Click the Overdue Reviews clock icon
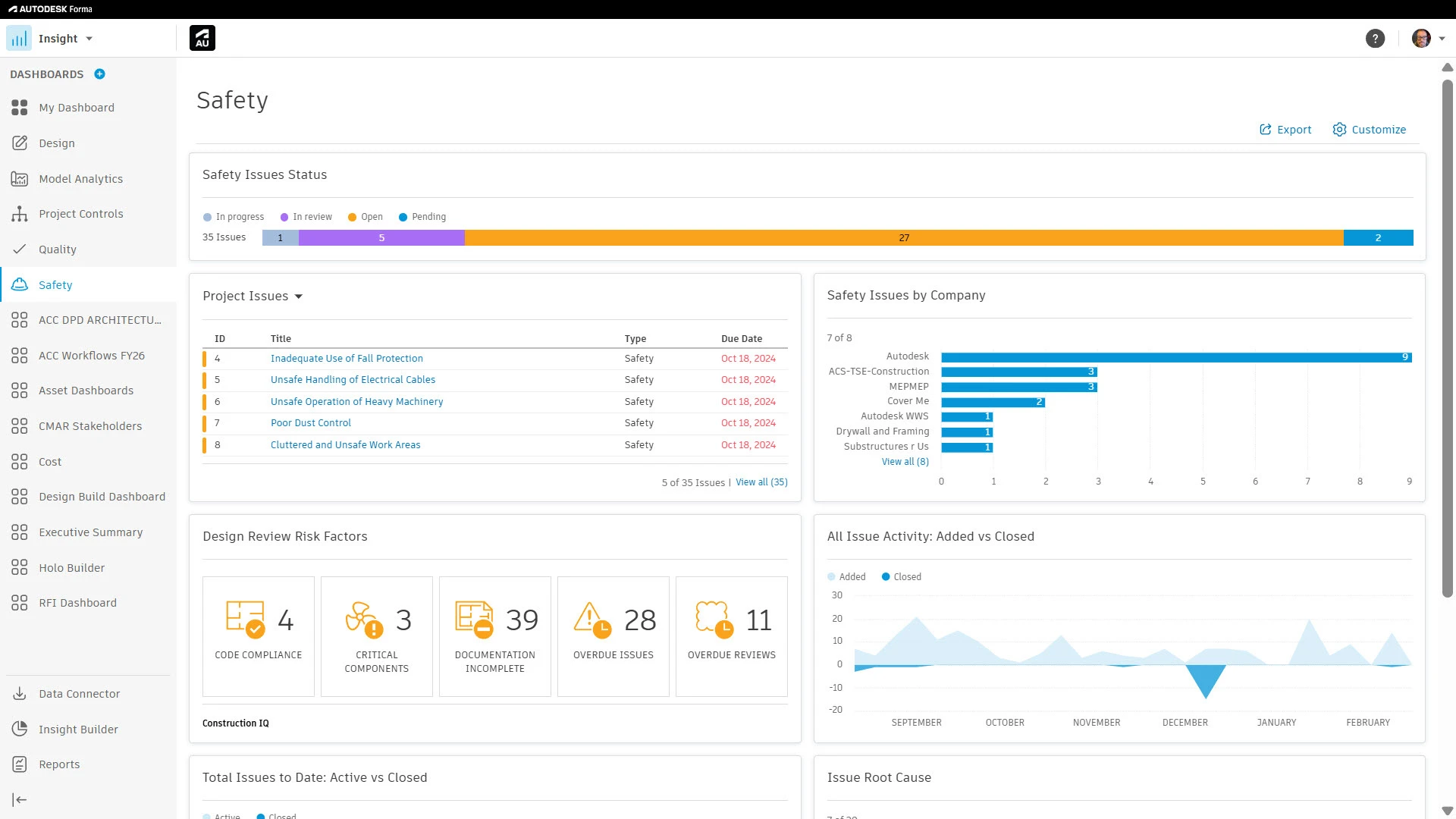 click(x=714, y=620)
